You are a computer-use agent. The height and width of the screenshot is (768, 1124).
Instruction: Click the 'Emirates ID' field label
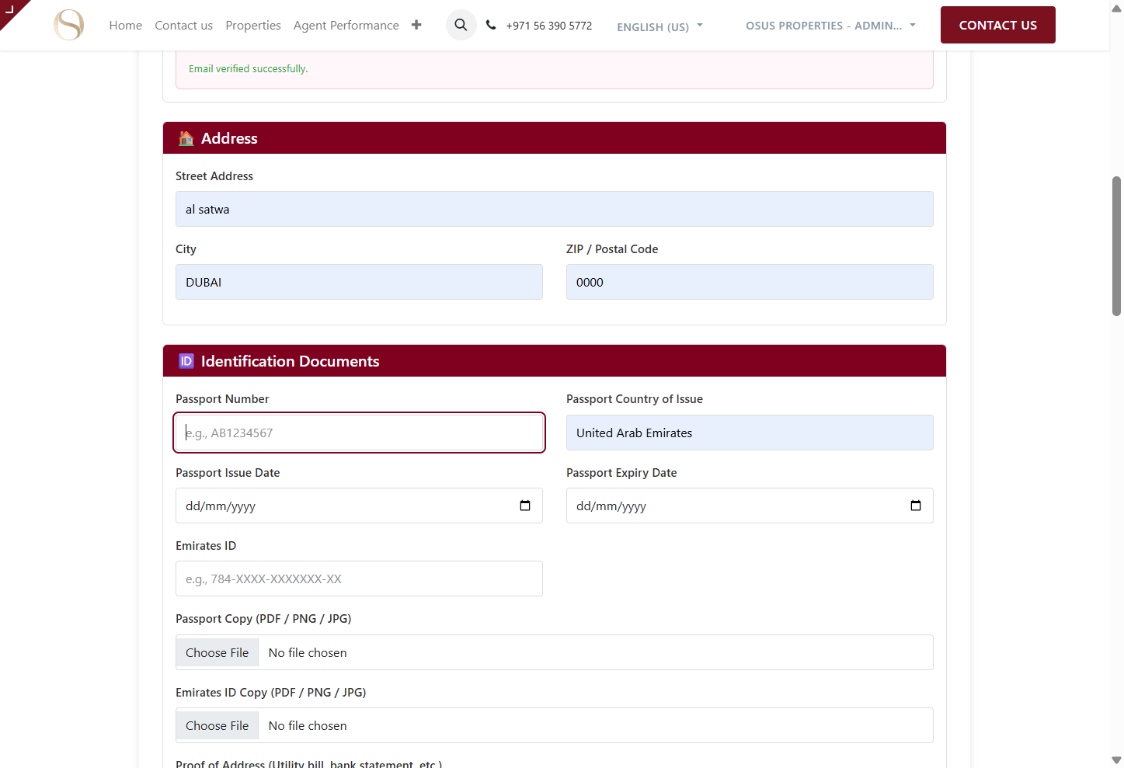(206, 546)
